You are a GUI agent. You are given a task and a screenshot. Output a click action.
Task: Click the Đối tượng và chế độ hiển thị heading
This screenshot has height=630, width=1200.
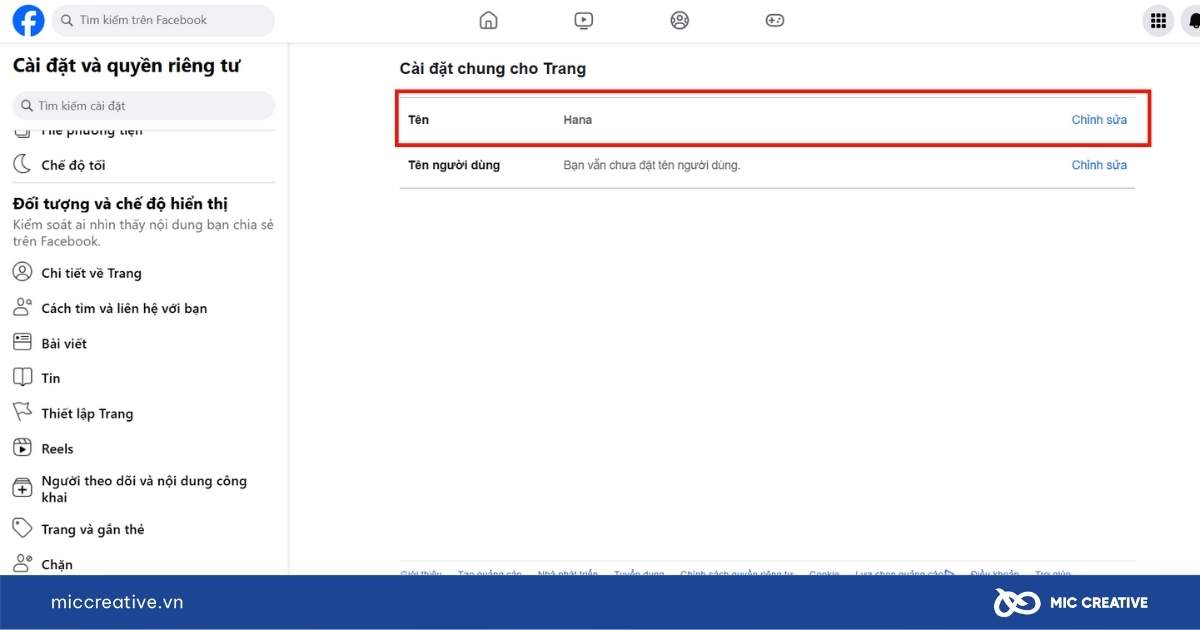(121, 204)
